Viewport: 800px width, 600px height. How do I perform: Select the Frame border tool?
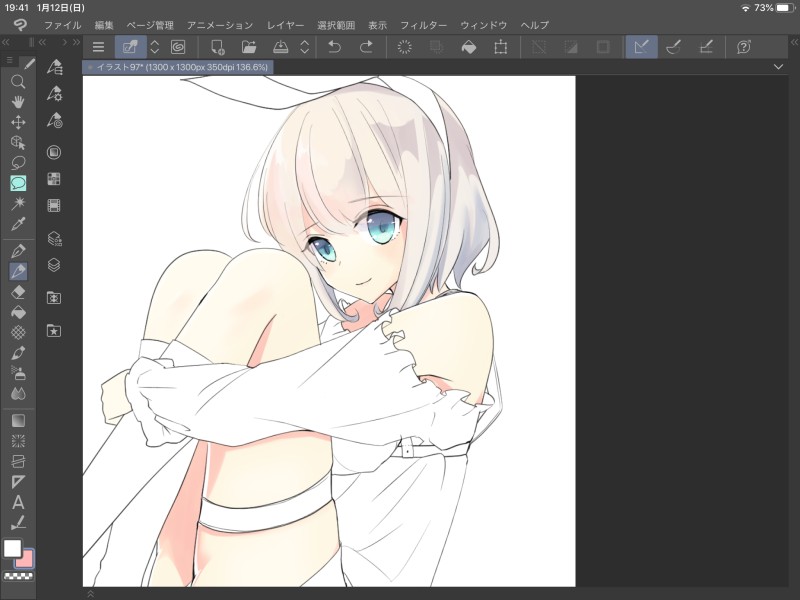[x=18, y=462]
